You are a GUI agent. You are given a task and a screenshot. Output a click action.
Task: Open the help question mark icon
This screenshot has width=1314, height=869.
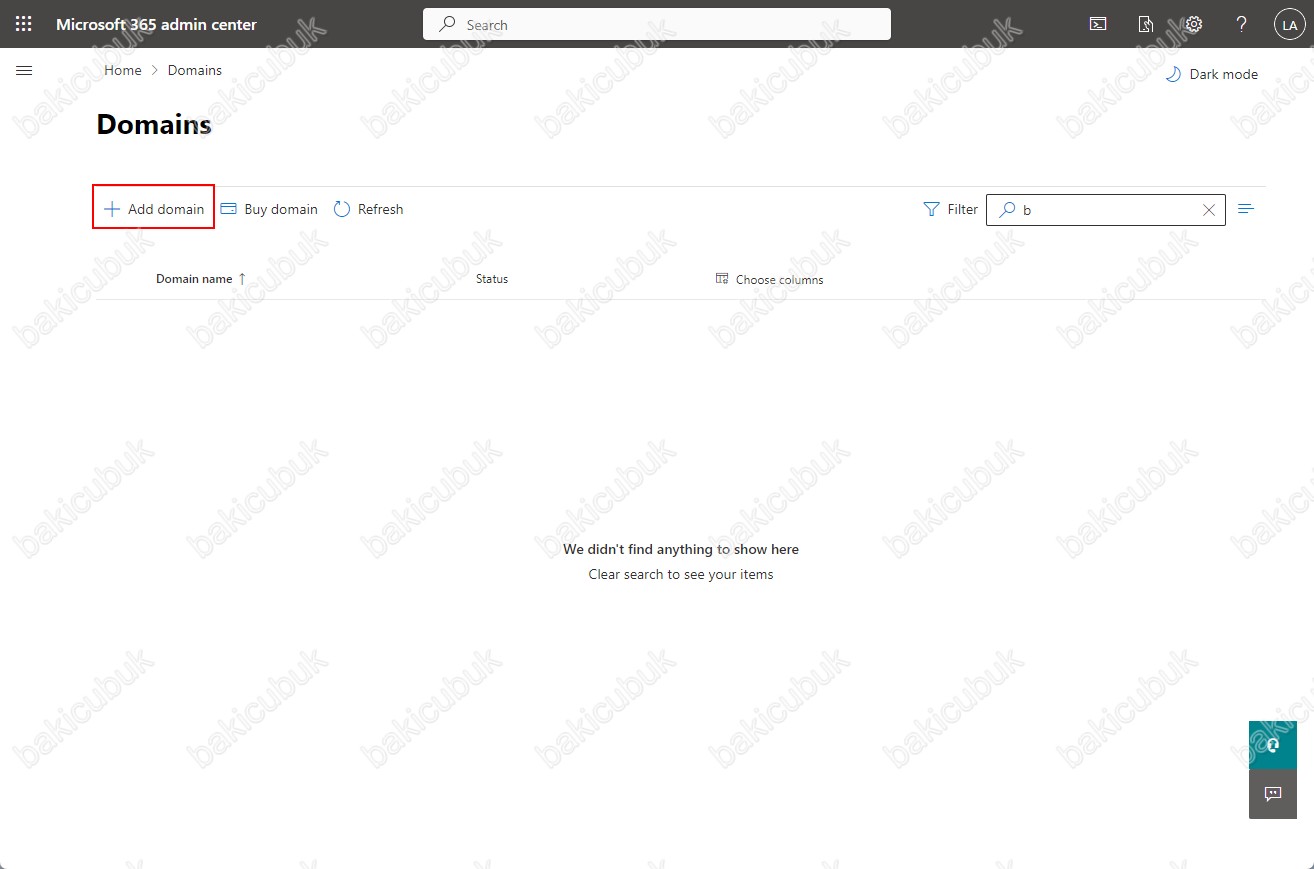(x=1241, y=24)
